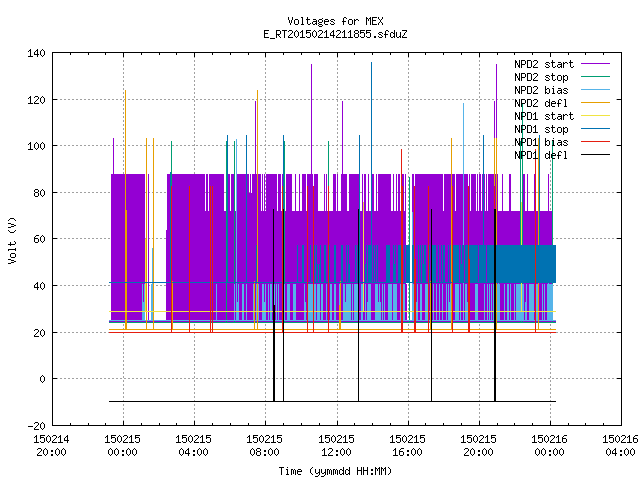Click the y-axis tick label 140
This screenshot has height=480, width=640.
(x=36, y=53)
